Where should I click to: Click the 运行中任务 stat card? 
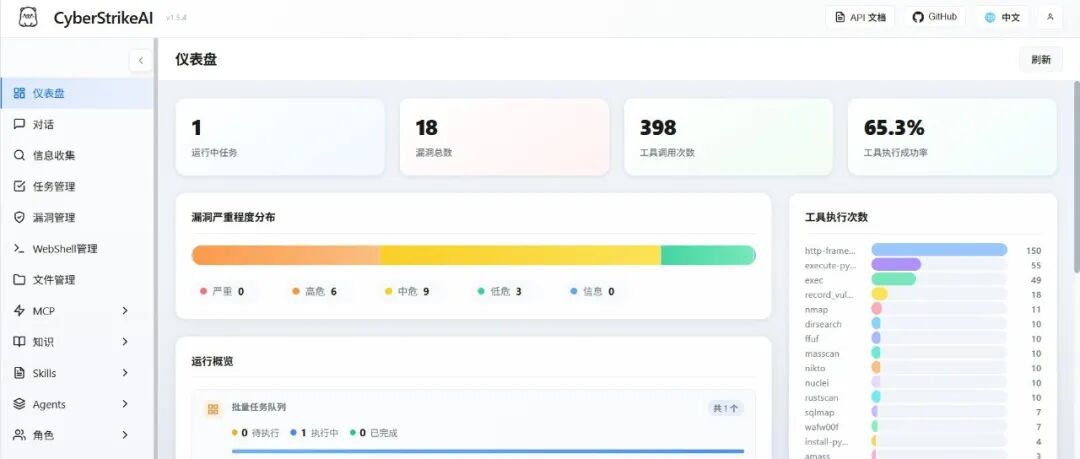coord(280,137)
